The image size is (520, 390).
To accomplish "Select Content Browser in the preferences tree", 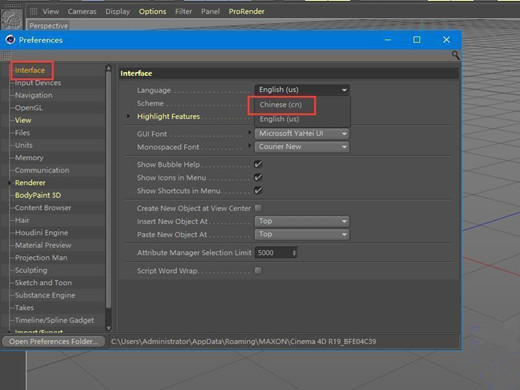I will pyautogui.click(x=43, y=208).
